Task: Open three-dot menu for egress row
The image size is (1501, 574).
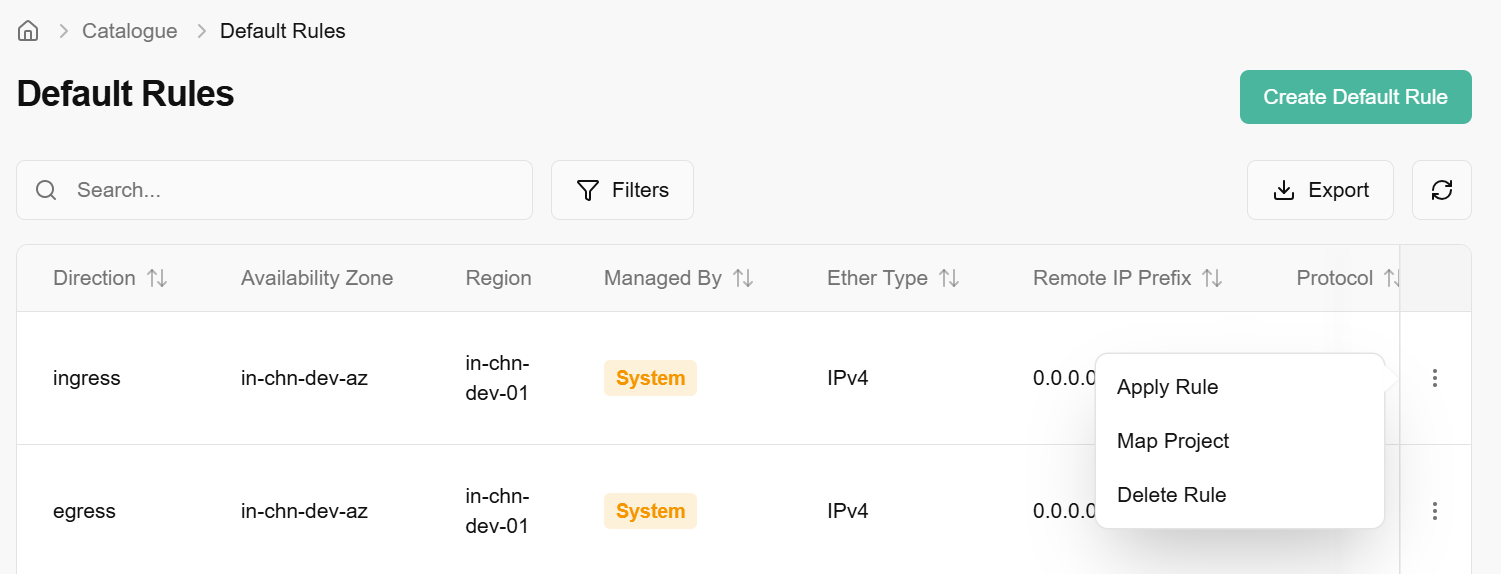Action: tap(1435, 511)
